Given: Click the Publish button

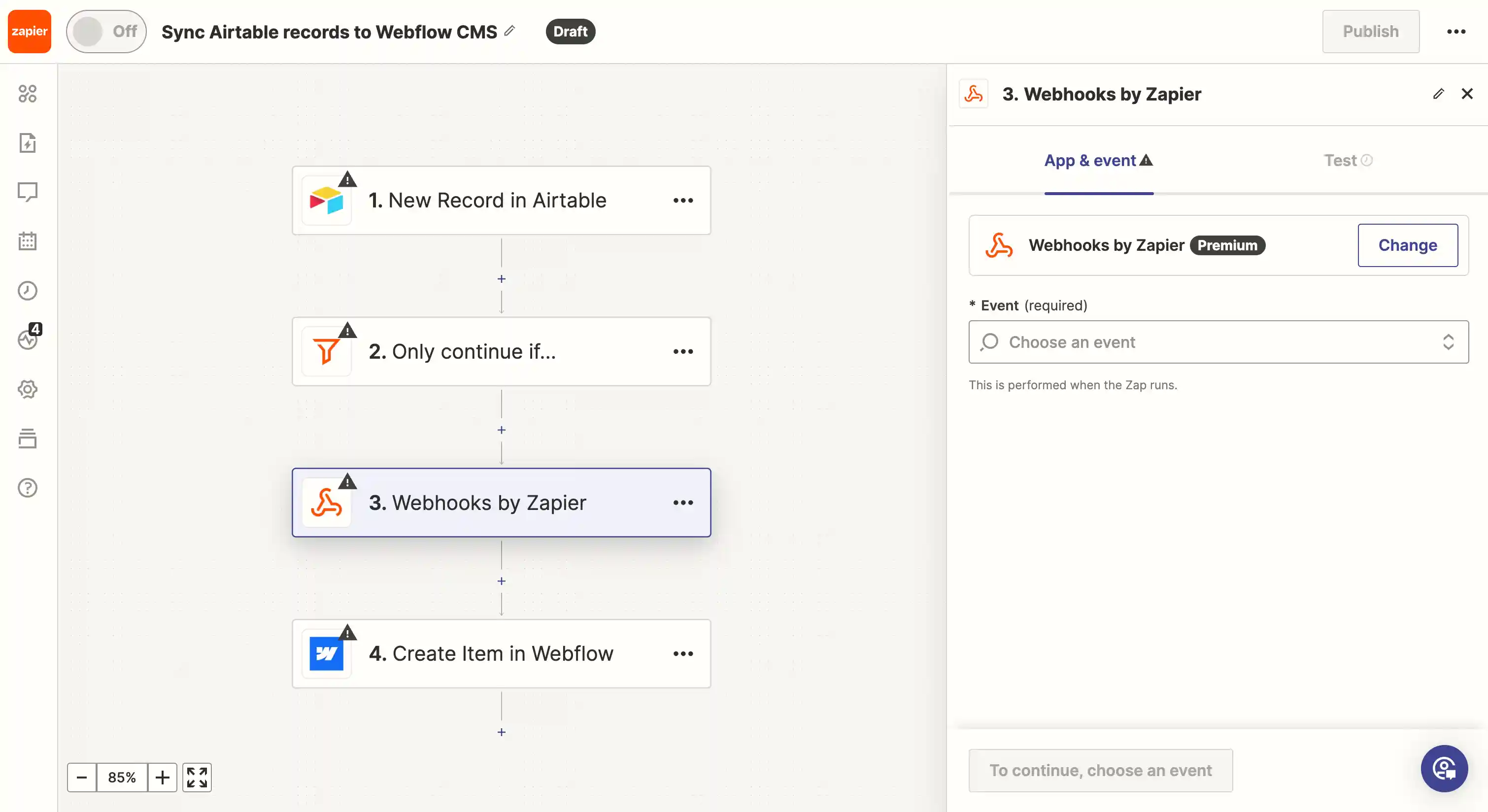Looking at the screenshot, I should pyautogui.click(x=1371, y=31).
